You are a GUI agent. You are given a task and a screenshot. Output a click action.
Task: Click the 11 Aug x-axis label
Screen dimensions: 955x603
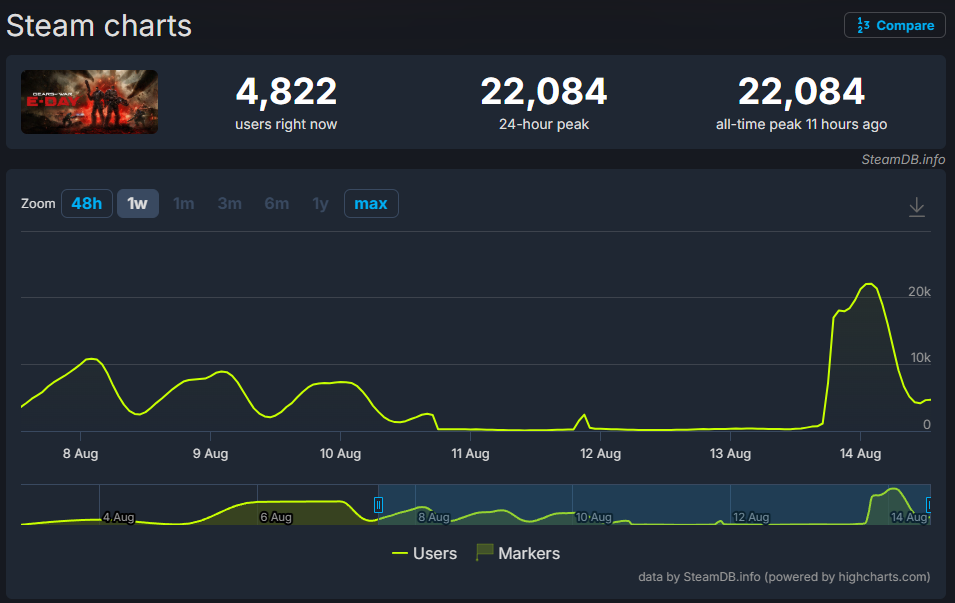(470, 454)
